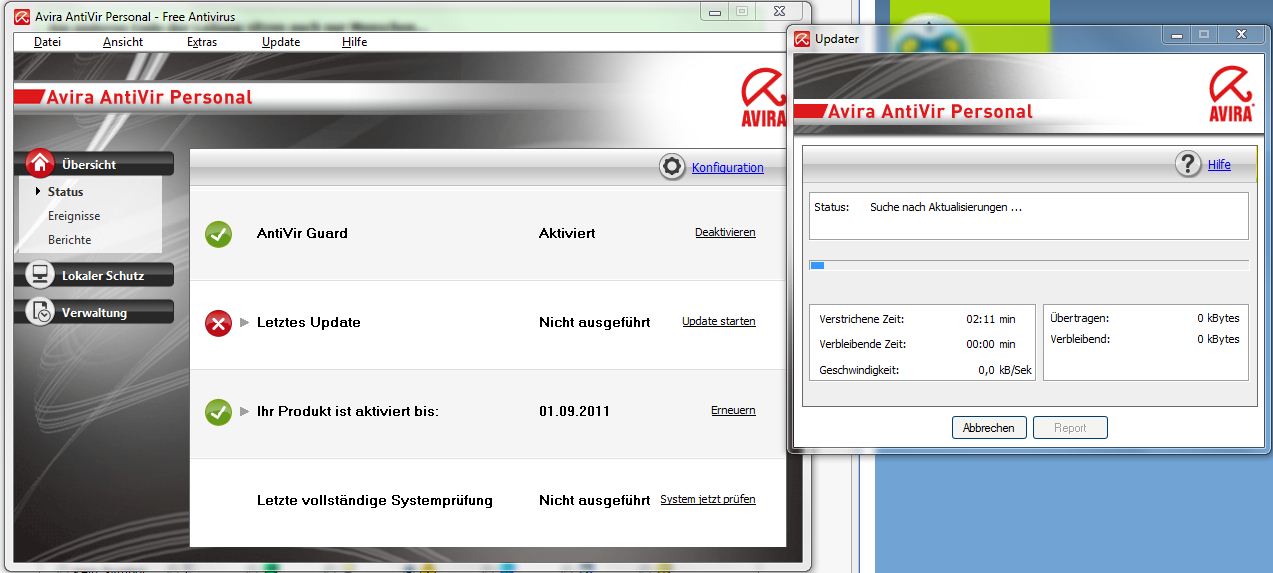Click 'Nicht ausgeführt' beside Letzte vollständige Systemprüfung
Viewport: 1273px width, 573px height.
[x=594, y=500]
